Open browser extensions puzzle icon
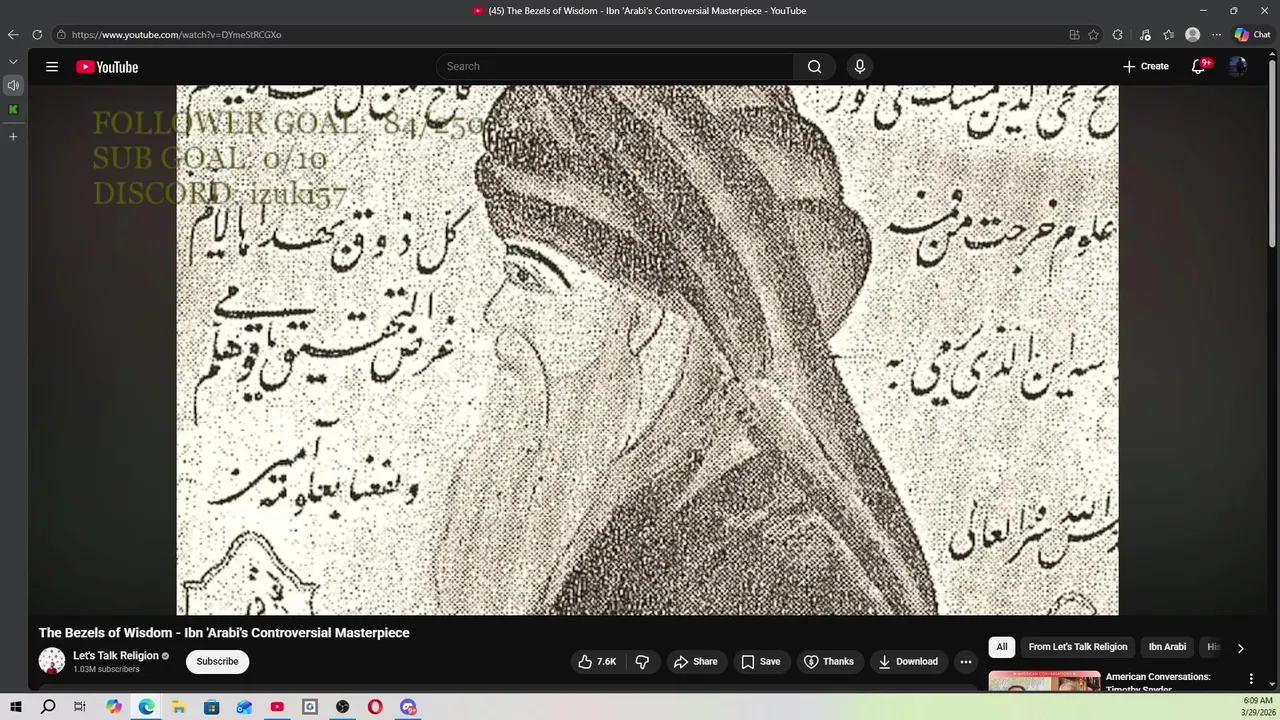The height and width of the screenshot is (720, 1280). point(1118,34)
